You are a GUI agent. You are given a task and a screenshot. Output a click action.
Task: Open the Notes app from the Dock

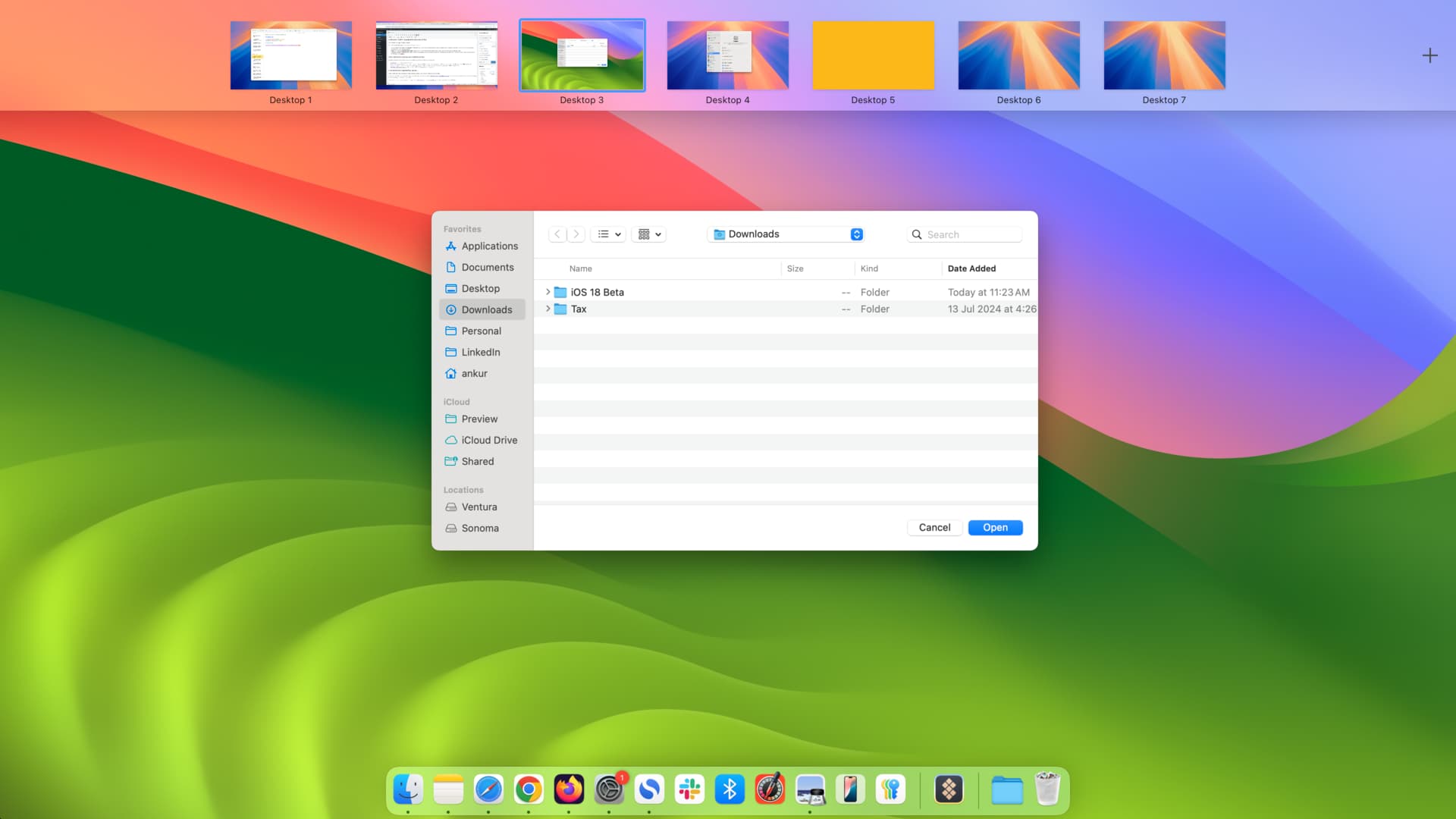448,789
